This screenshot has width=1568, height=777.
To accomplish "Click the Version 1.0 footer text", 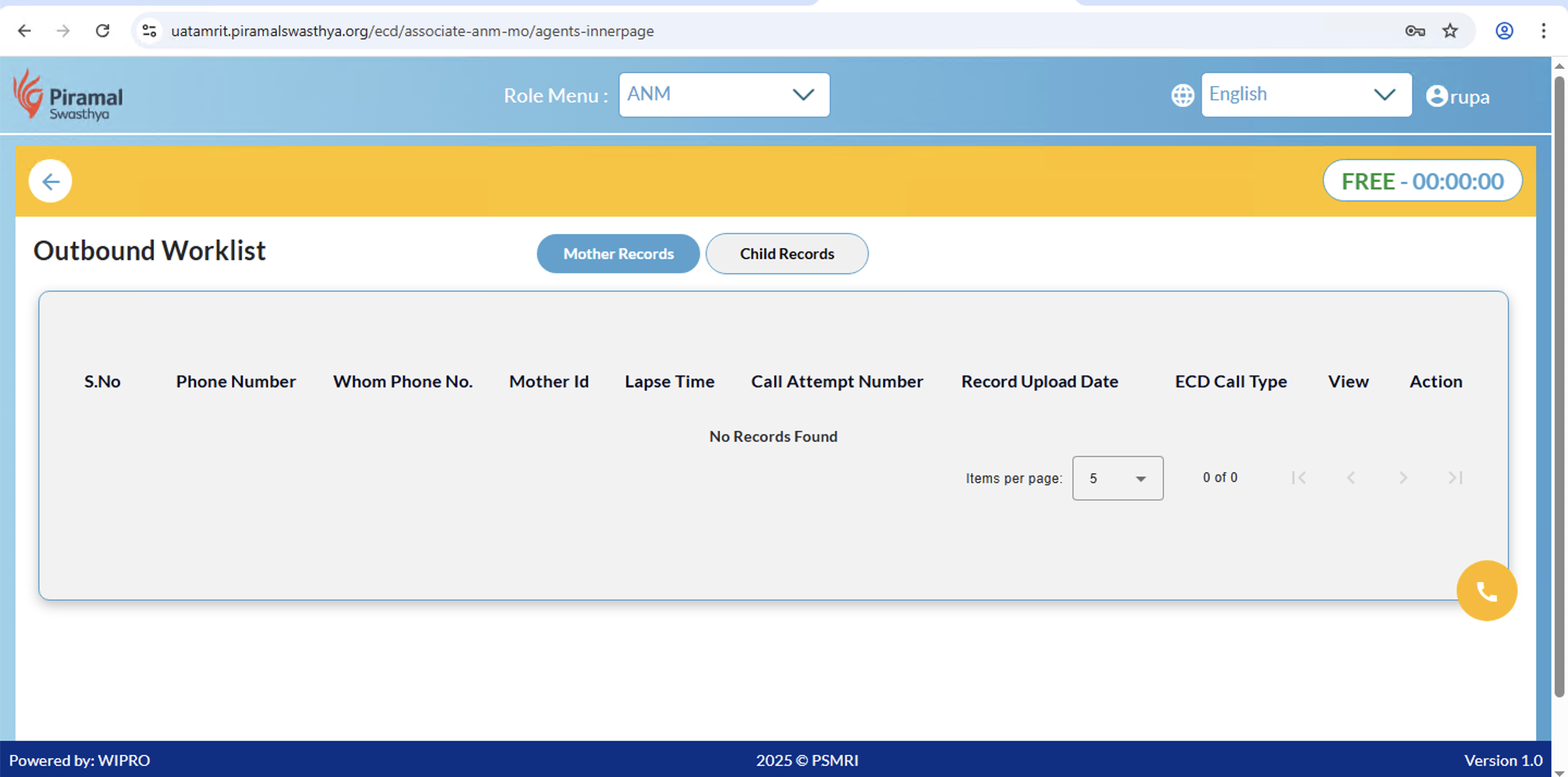I will 1503,761.
